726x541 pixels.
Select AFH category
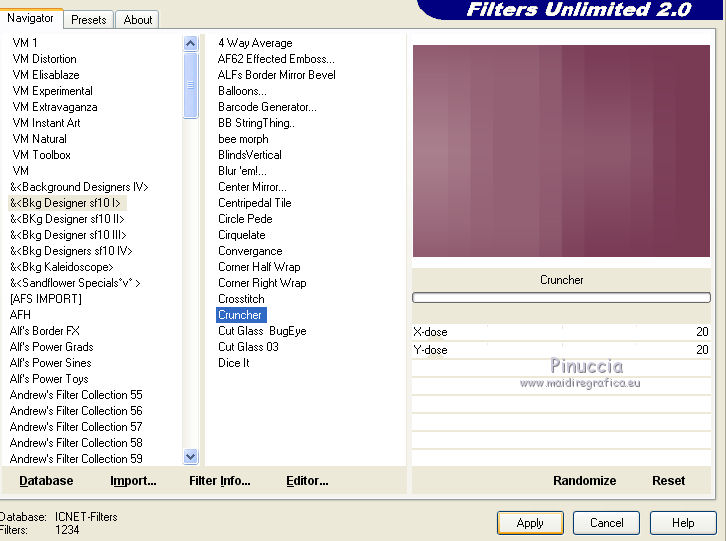point(20,315)
